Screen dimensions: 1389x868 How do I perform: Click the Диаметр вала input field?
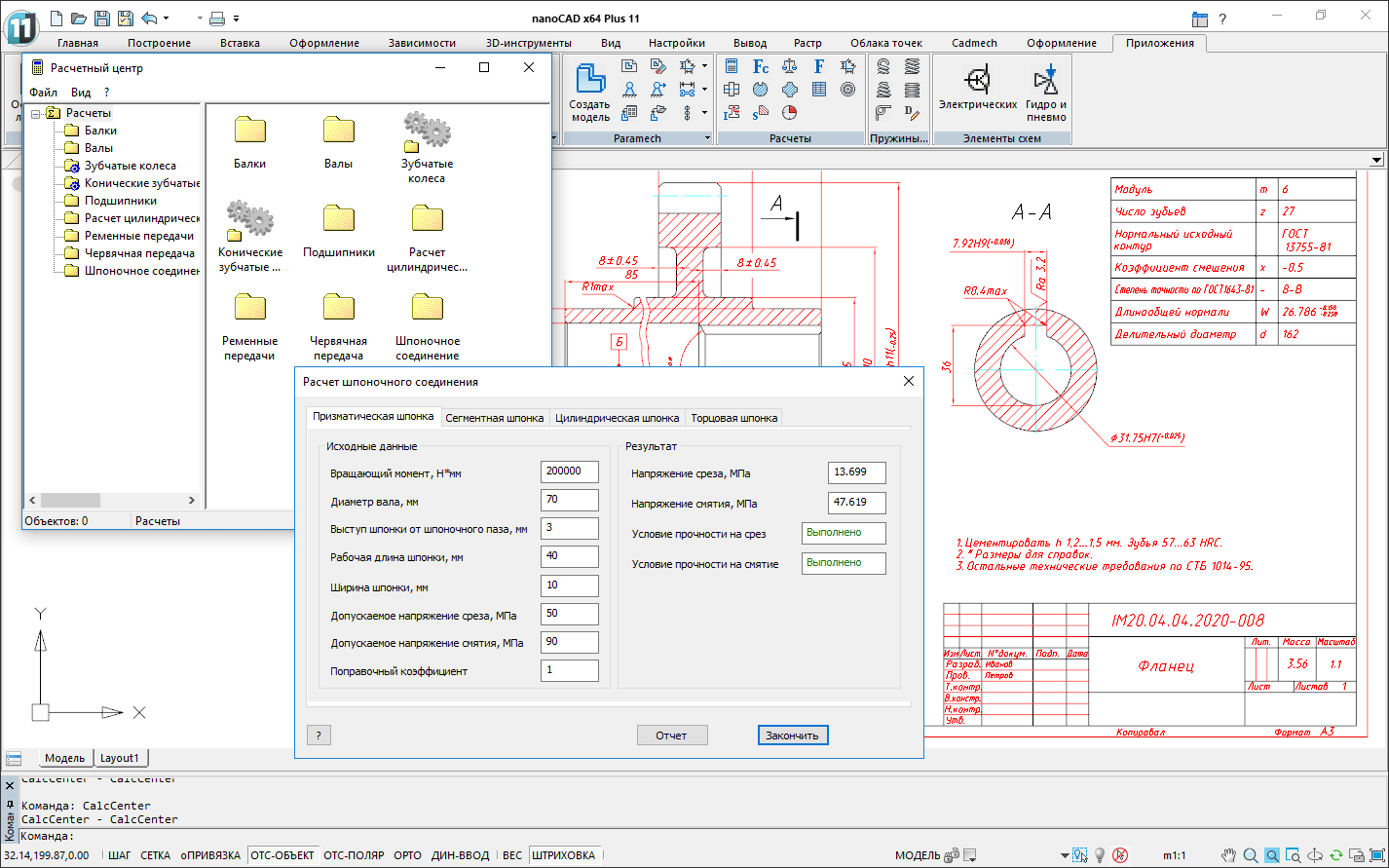[569, 501]
